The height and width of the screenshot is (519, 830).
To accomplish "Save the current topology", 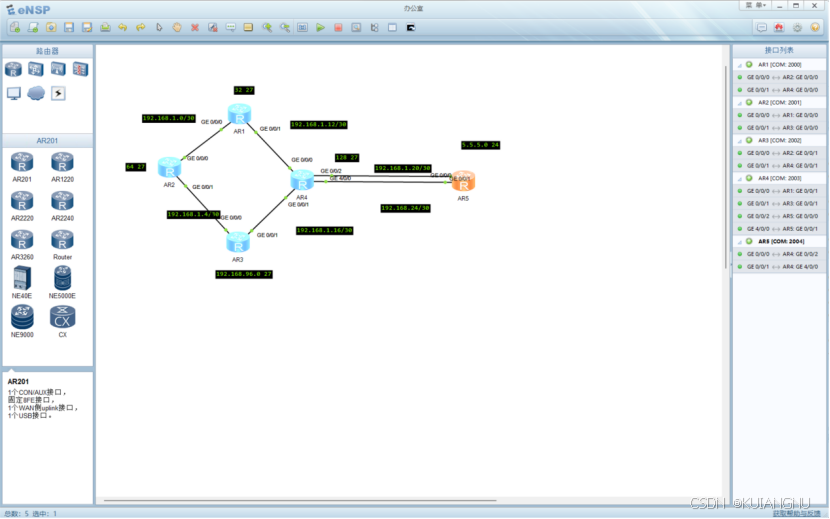I will tap(69, 28).
